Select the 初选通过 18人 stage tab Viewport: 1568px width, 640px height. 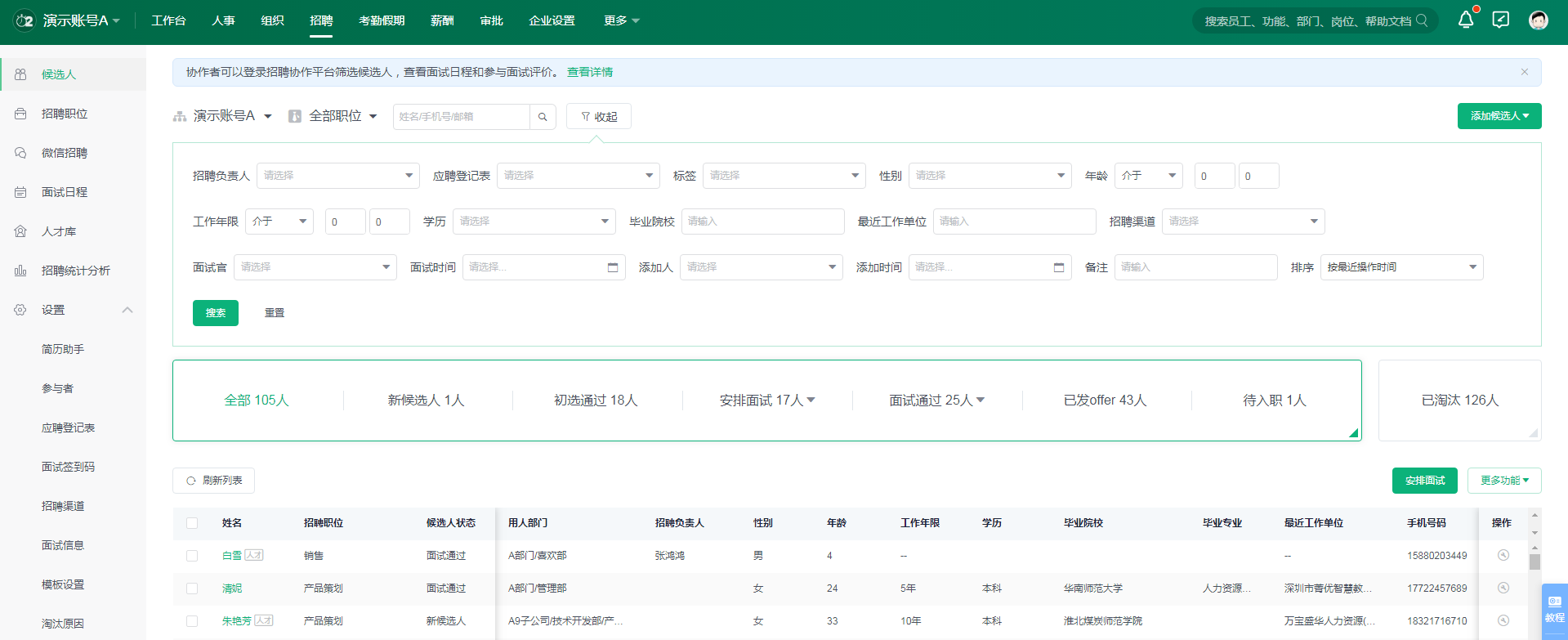(596, 401)
